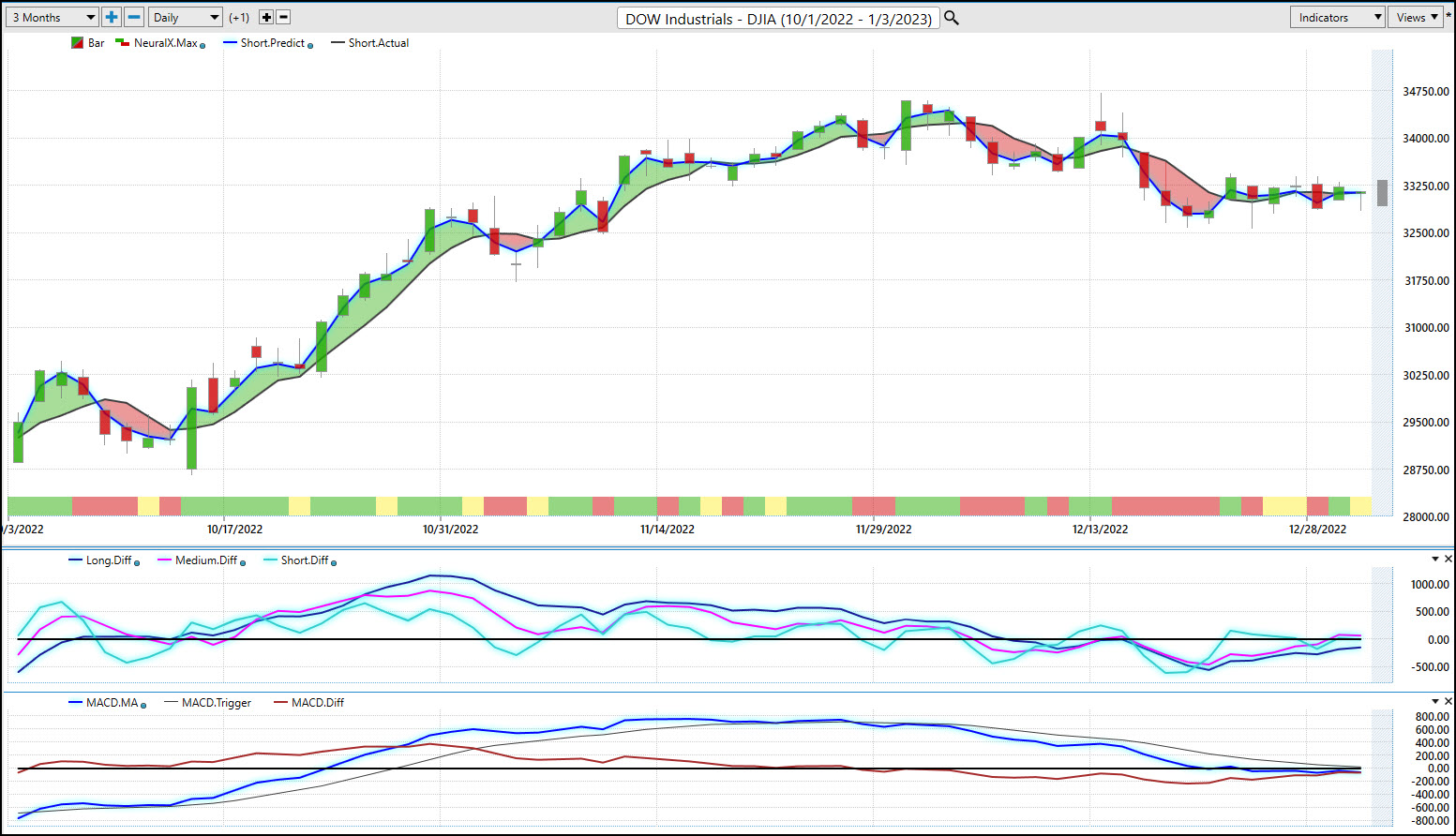Image resolution: width=1456 pixels, height=836 pixels.
Task: Expand the MACD panel options arrow
Action: (1434, 701)
